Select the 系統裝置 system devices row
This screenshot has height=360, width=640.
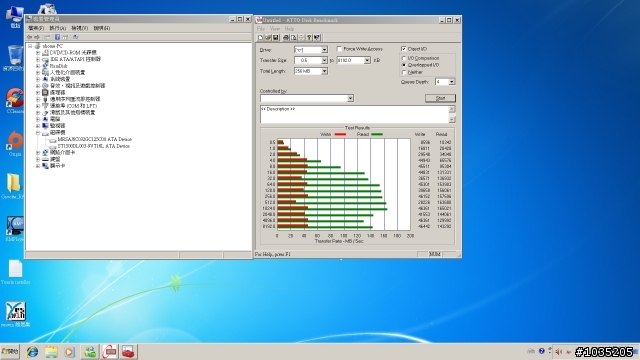(x=60, y=79)
